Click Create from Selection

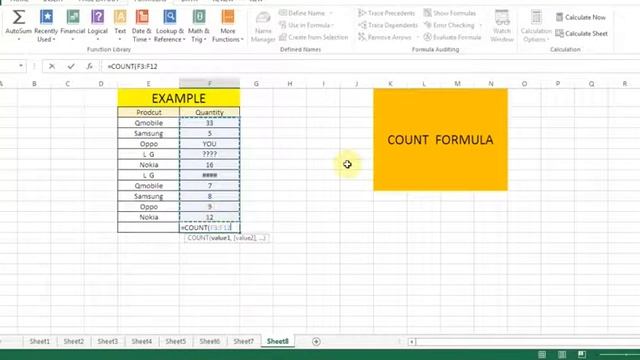click(x=313, y=37)
